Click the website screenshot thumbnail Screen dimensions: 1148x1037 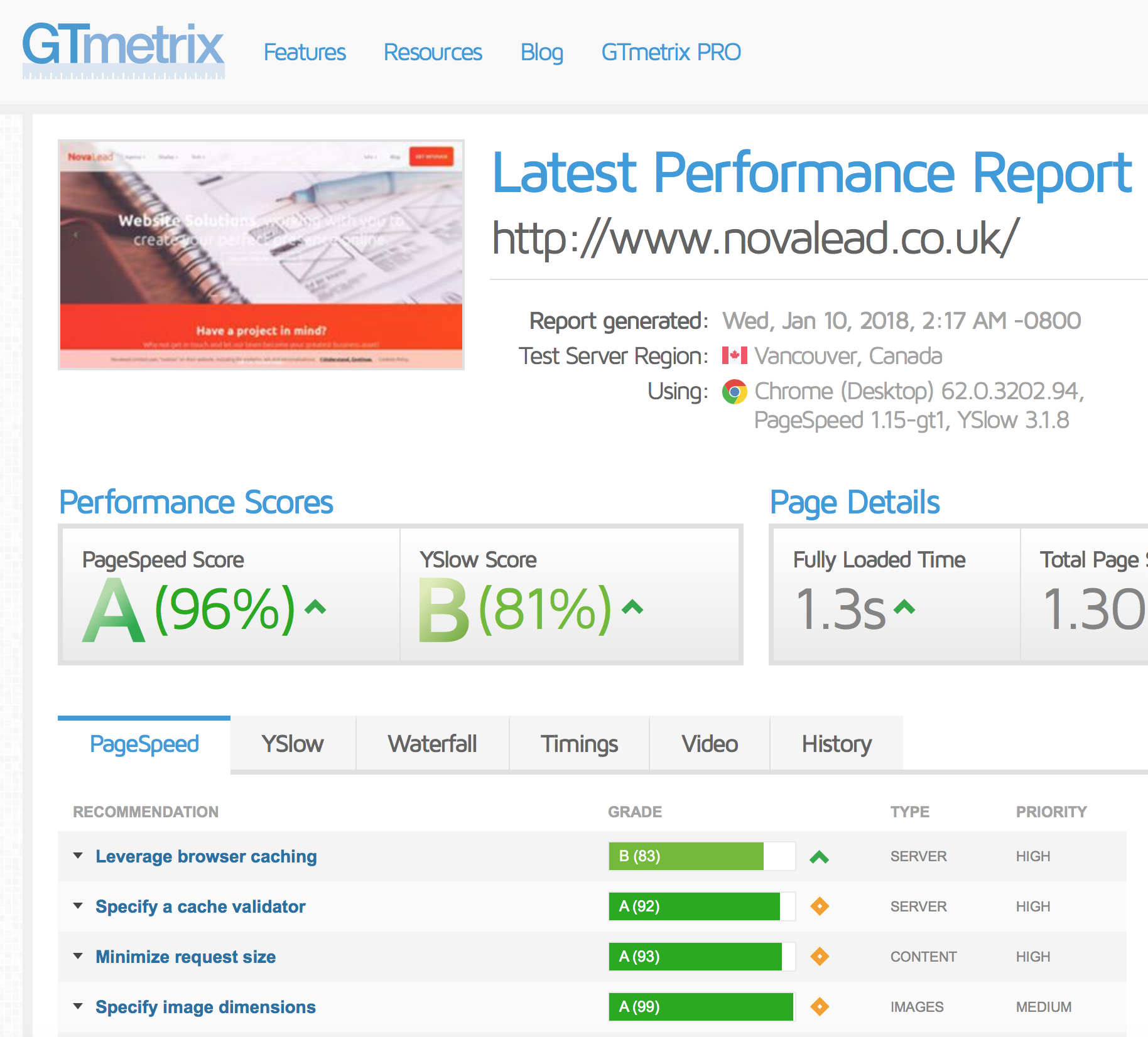261,255
